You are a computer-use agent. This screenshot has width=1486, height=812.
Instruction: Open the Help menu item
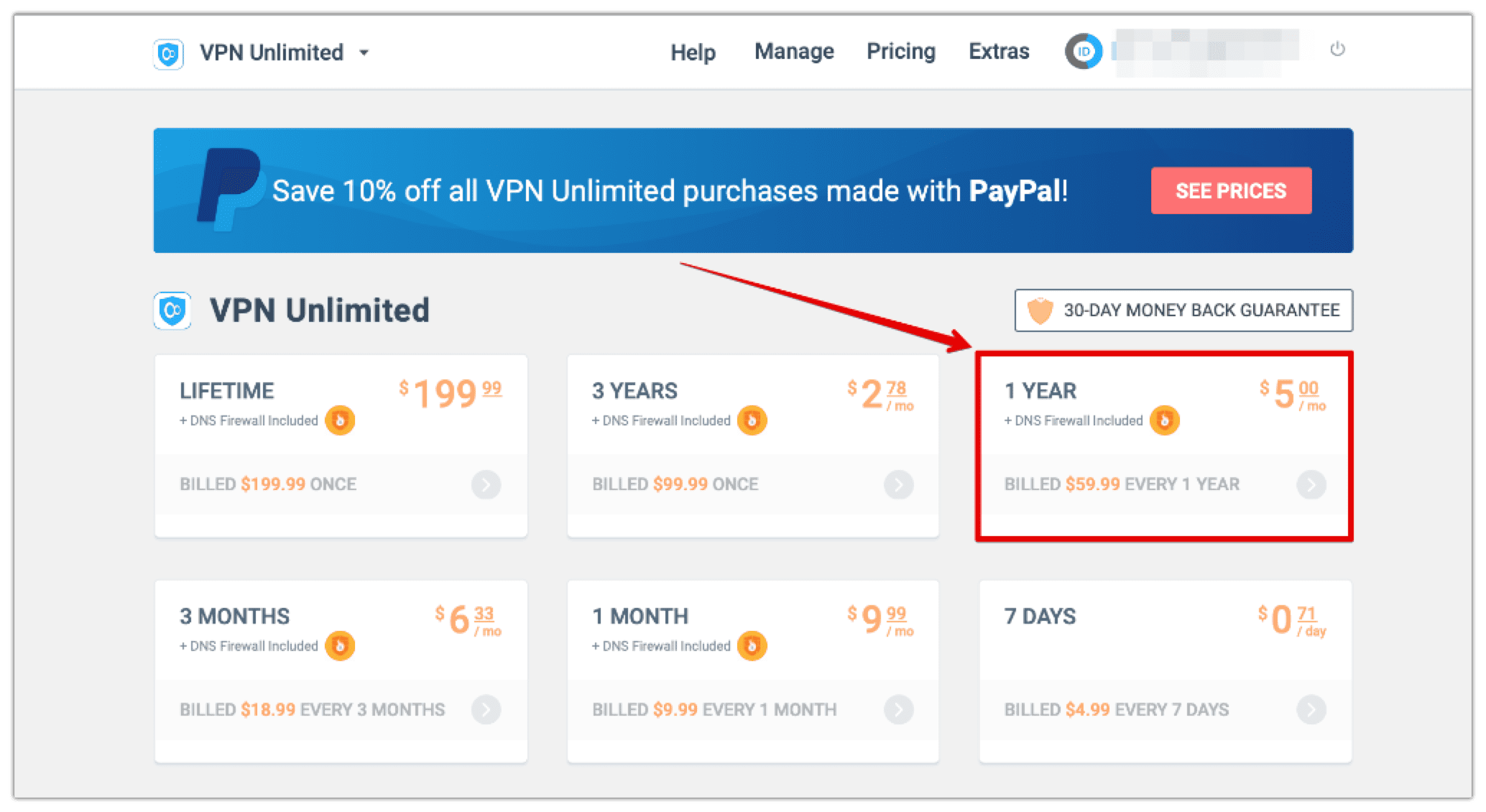coord(692,51)
